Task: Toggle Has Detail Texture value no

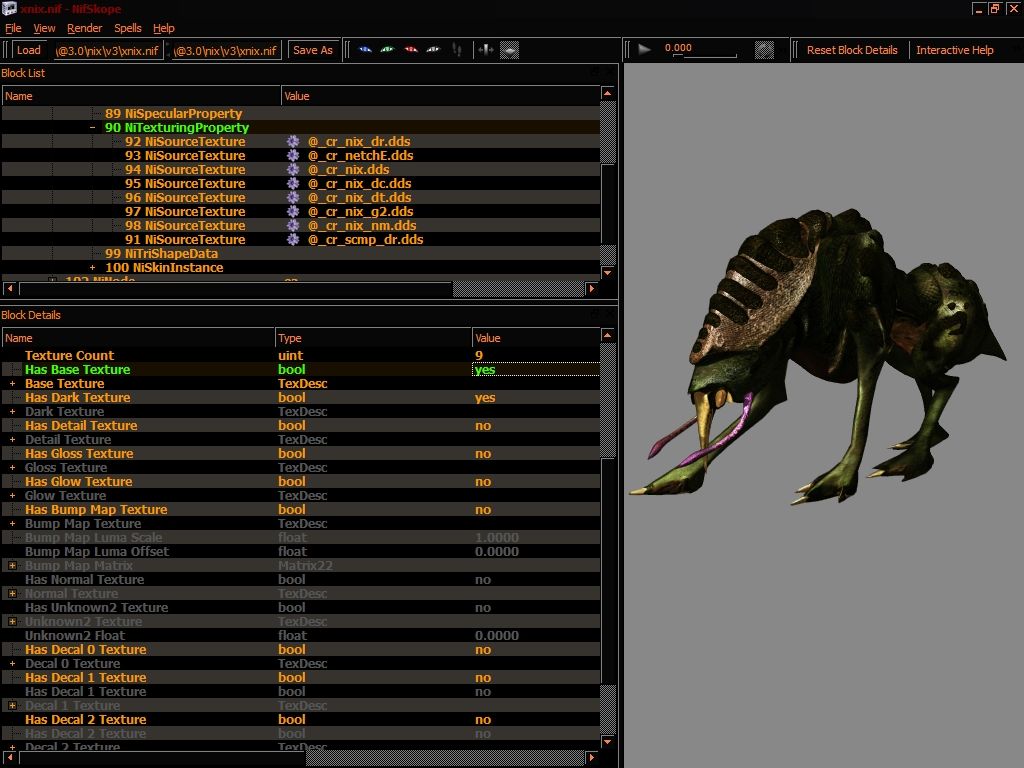Action: (x=483, y=426)
